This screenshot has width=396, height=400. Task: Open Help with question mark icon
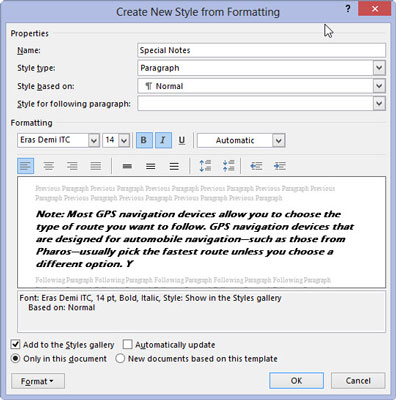[348, 9]
